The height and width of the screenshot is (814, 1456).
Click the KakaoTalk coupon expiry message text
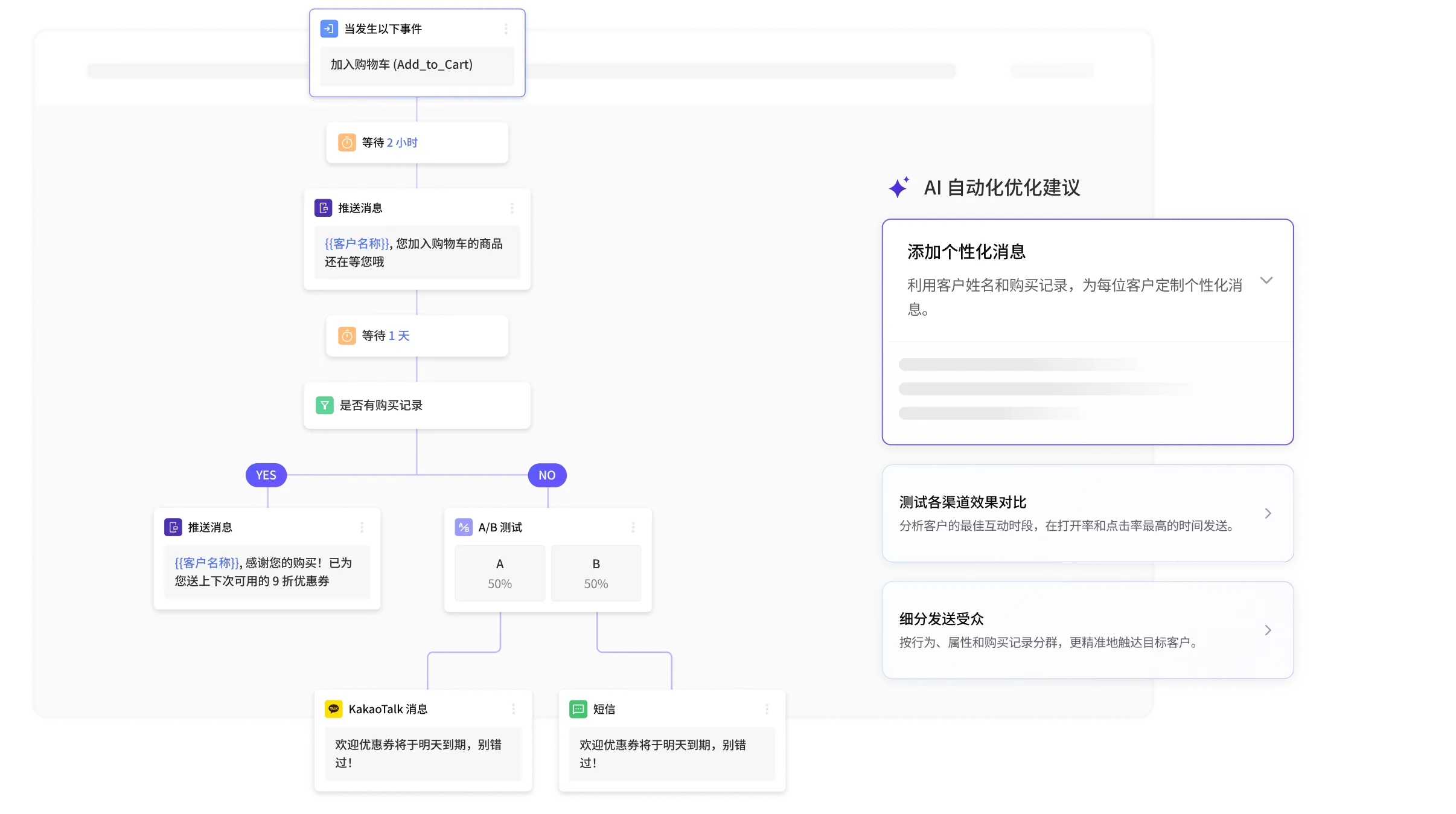coord(418,754)
